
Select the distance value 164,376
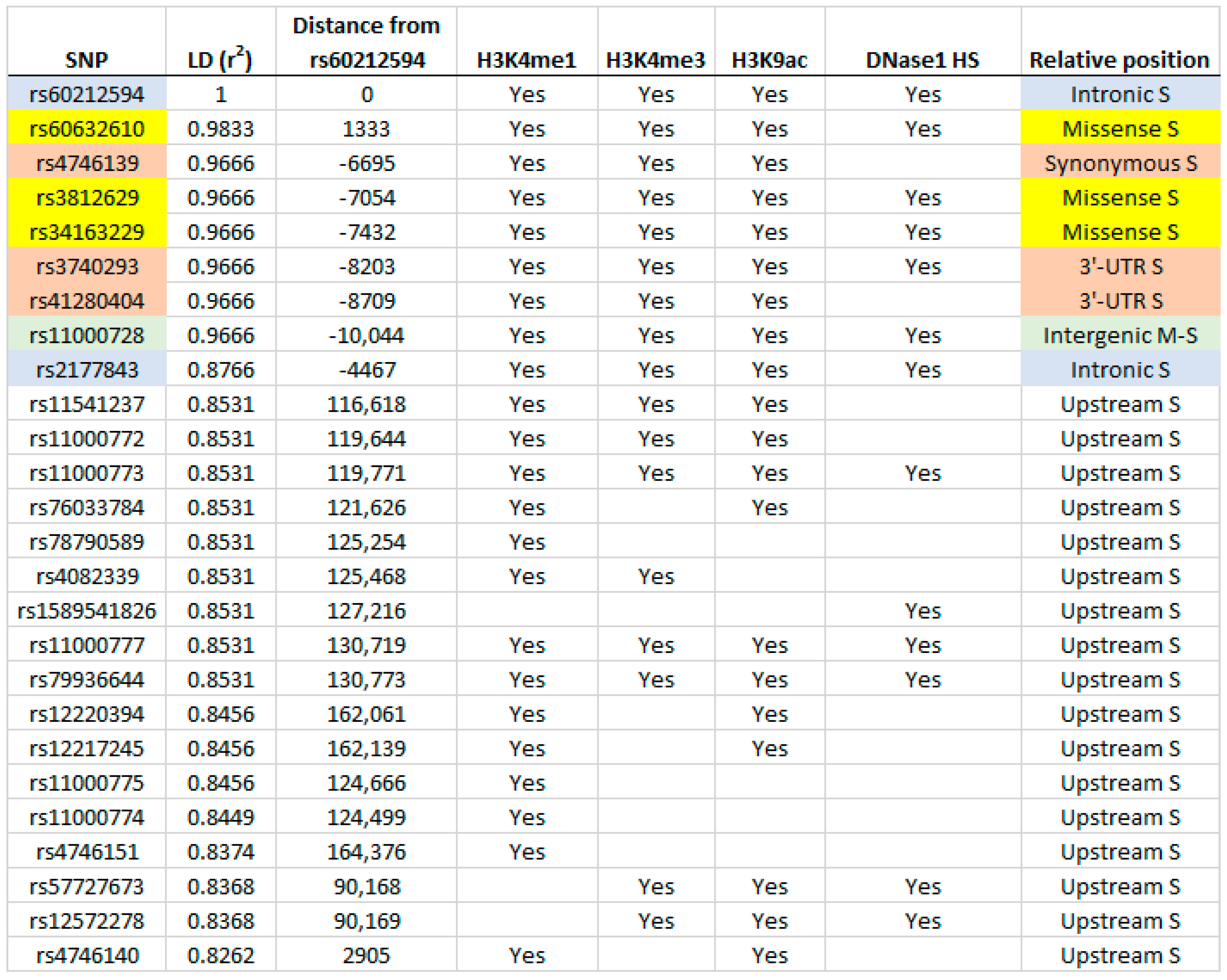[366, 852]
